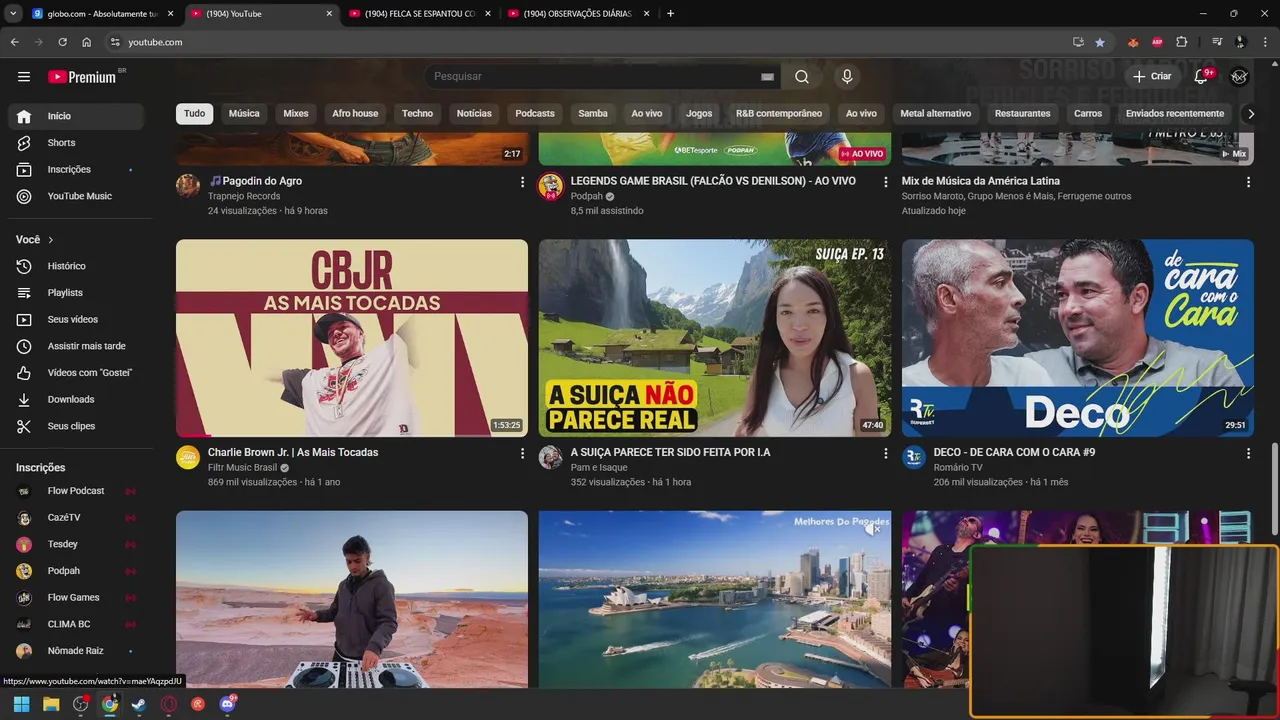Open Podpah channel in subscriptions list
The width and height of the screenshot is (1280, 720).
(x=76, y=571)
